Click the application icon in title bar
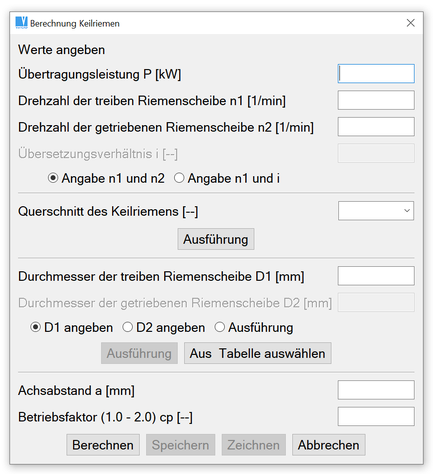The image size is (433, 474). (21, 23)
